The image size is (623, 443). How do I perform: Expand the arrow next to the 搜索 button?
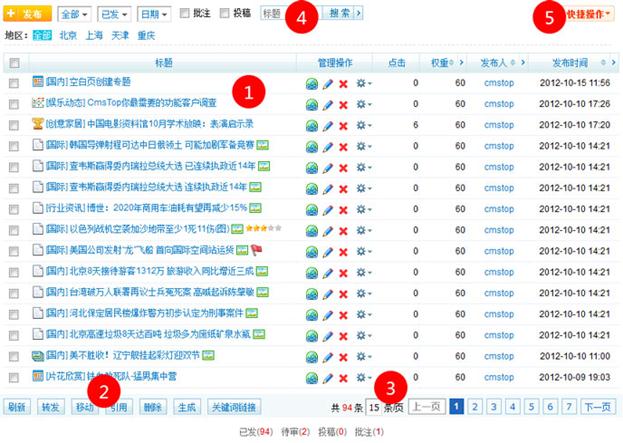tap(359, 14)
